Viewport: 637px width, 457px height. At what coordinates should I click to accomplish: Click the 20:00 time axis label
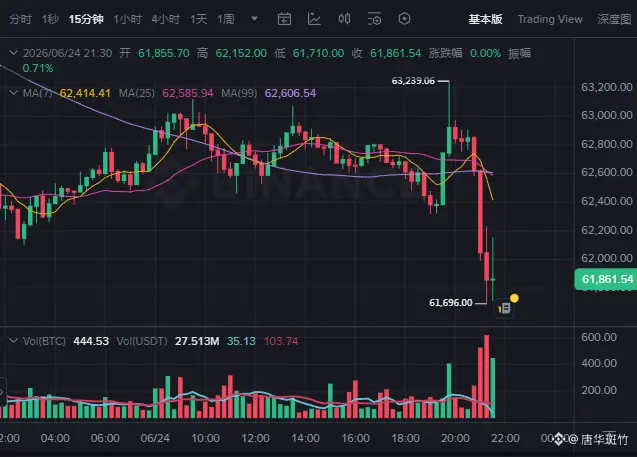[x=455, y=438]
